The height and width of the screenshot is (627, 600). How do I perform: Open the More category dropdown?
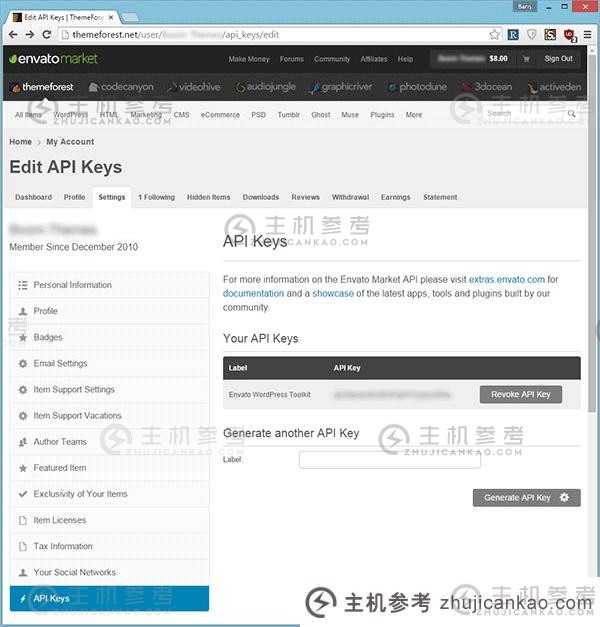click(414, 115)
